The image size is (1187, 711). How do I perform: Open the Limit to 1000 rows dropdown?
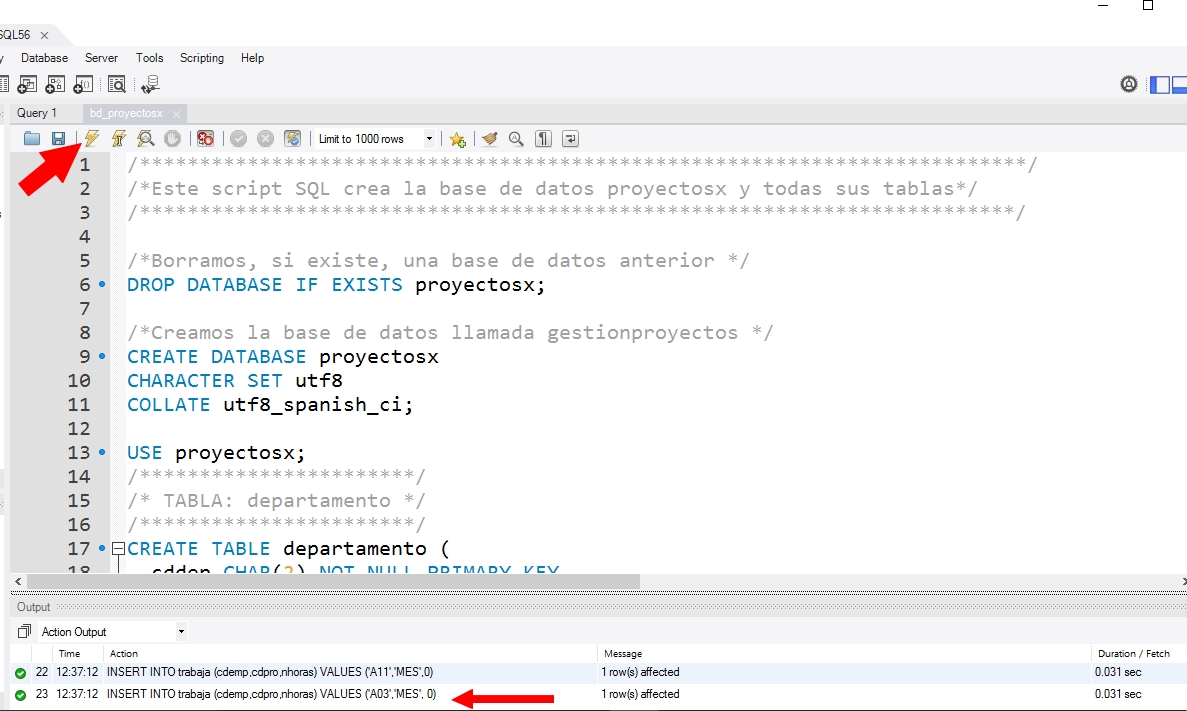(430, 139)
